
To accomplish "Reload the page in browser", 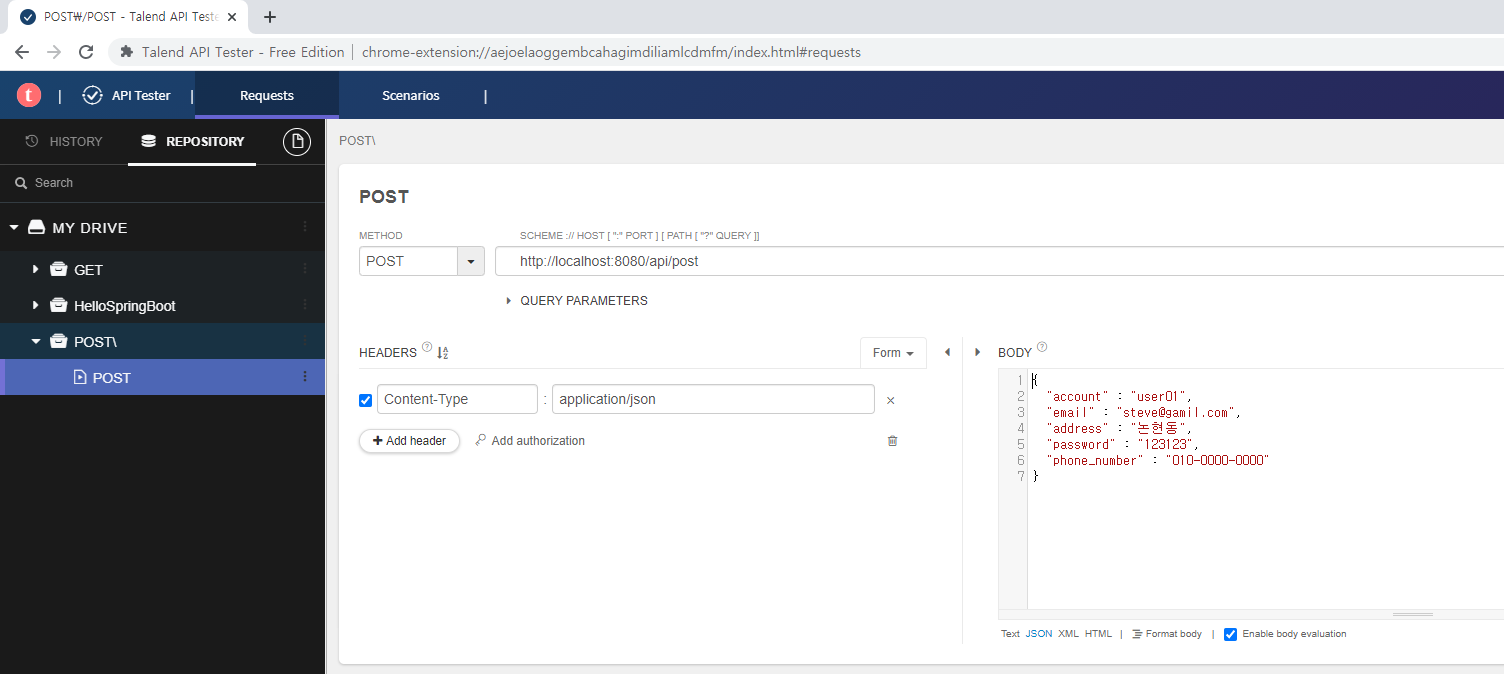I will pos(86,52).
